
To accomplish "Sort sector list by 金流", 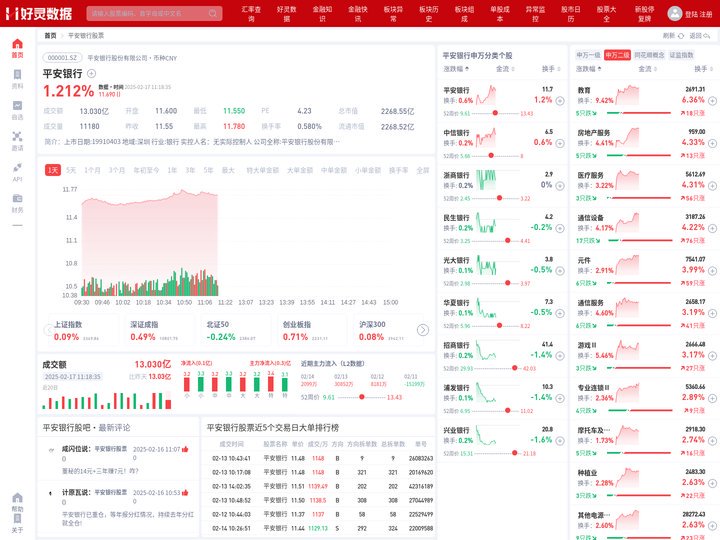I will coord(647,69).
